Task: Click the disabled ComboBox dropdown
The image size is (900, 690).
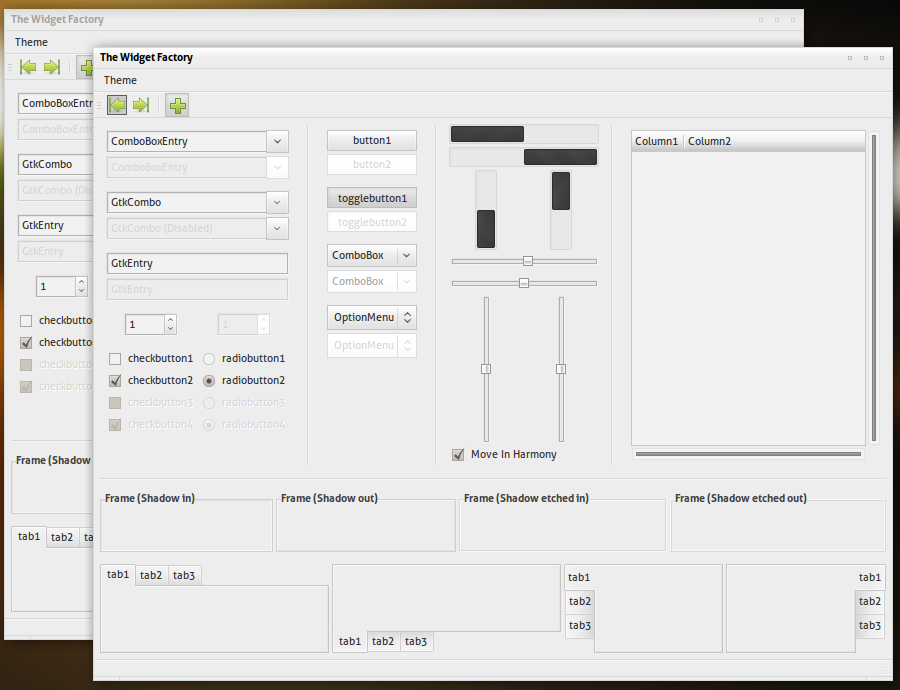Action: [x=372, y=282]
